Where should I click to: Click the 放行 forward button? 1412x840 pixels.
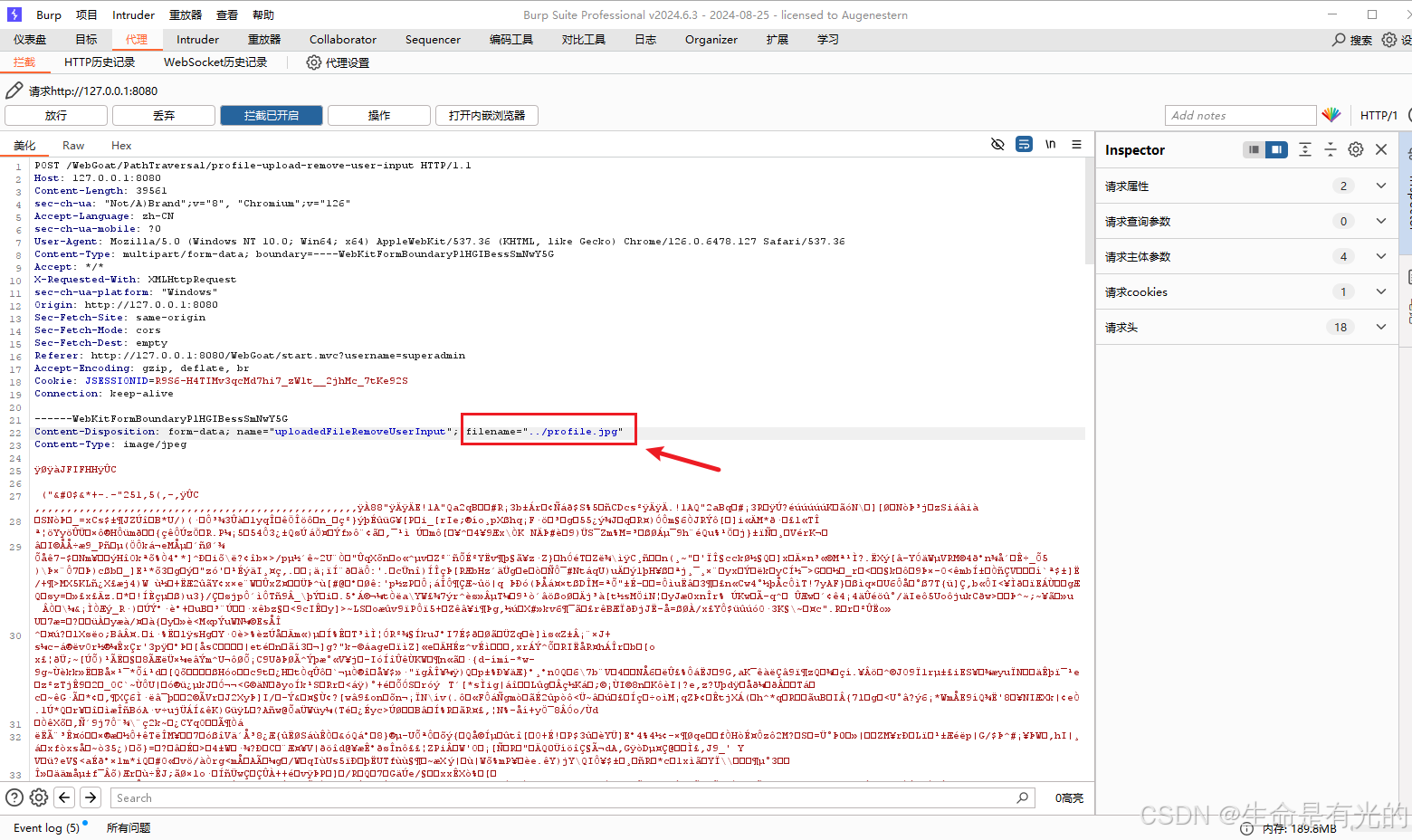[x=56, y=116]
